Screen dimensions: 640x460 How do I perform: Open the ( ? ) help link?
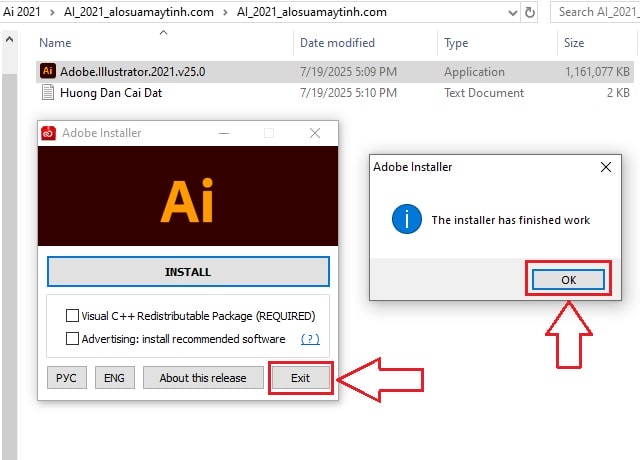click(x=310, y=339)
